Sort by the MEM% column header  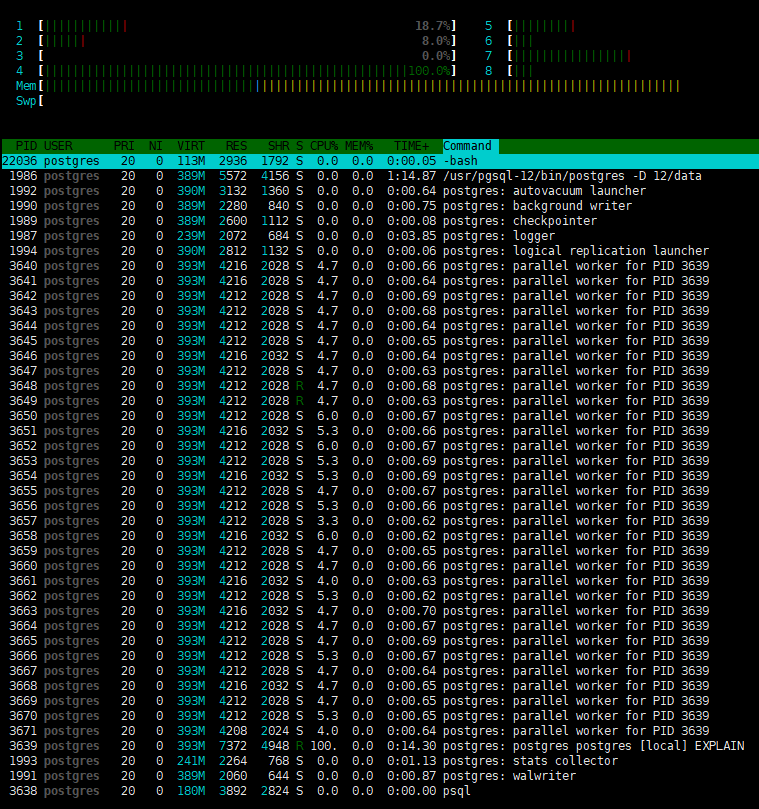359,146
